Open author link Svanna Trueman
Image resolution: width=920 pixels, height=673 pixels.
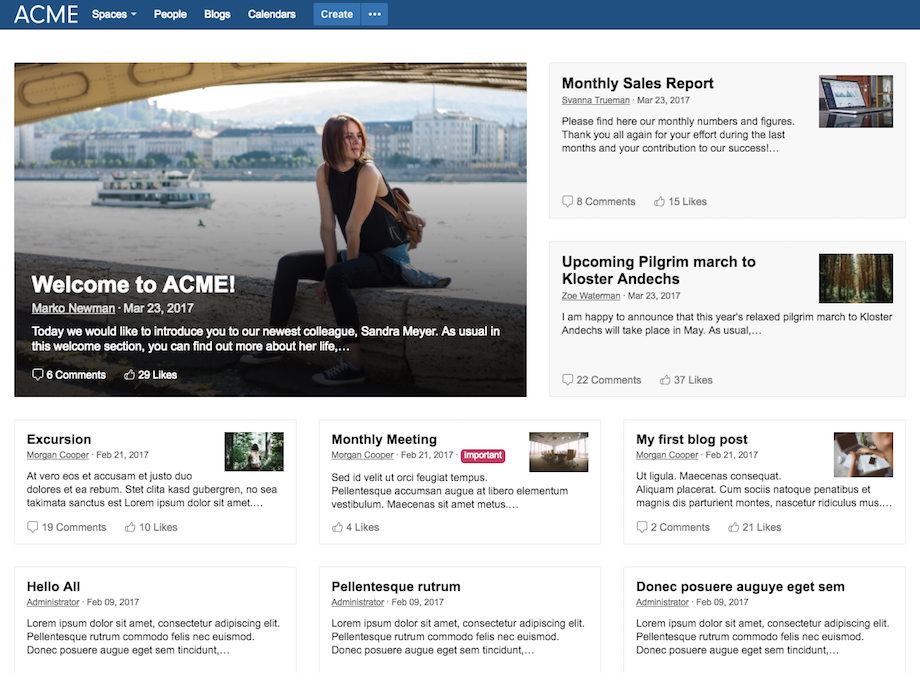596,100
